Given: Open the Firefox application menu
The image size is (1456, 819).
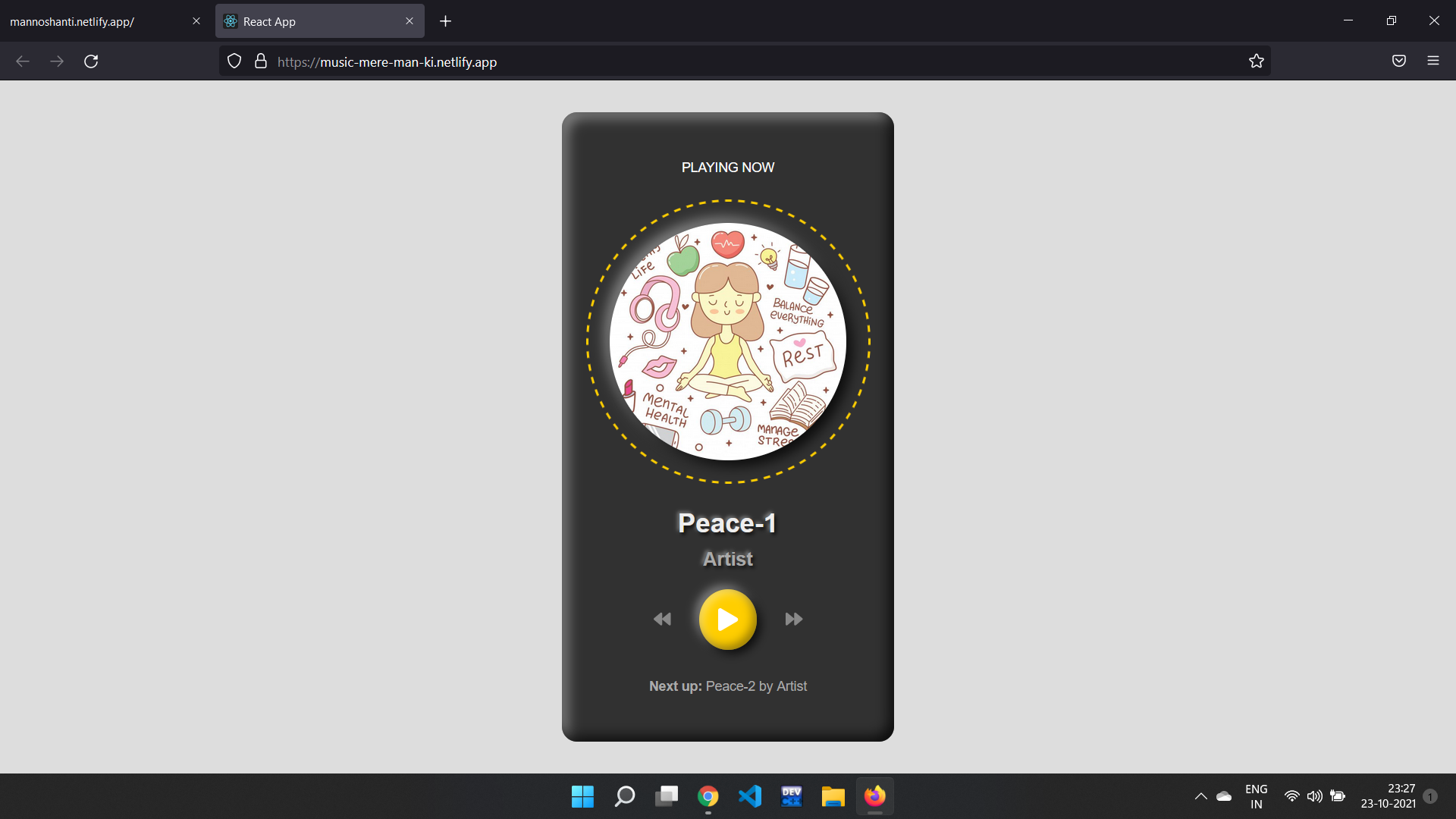Looking at the screenshot, I should 1432,61.
